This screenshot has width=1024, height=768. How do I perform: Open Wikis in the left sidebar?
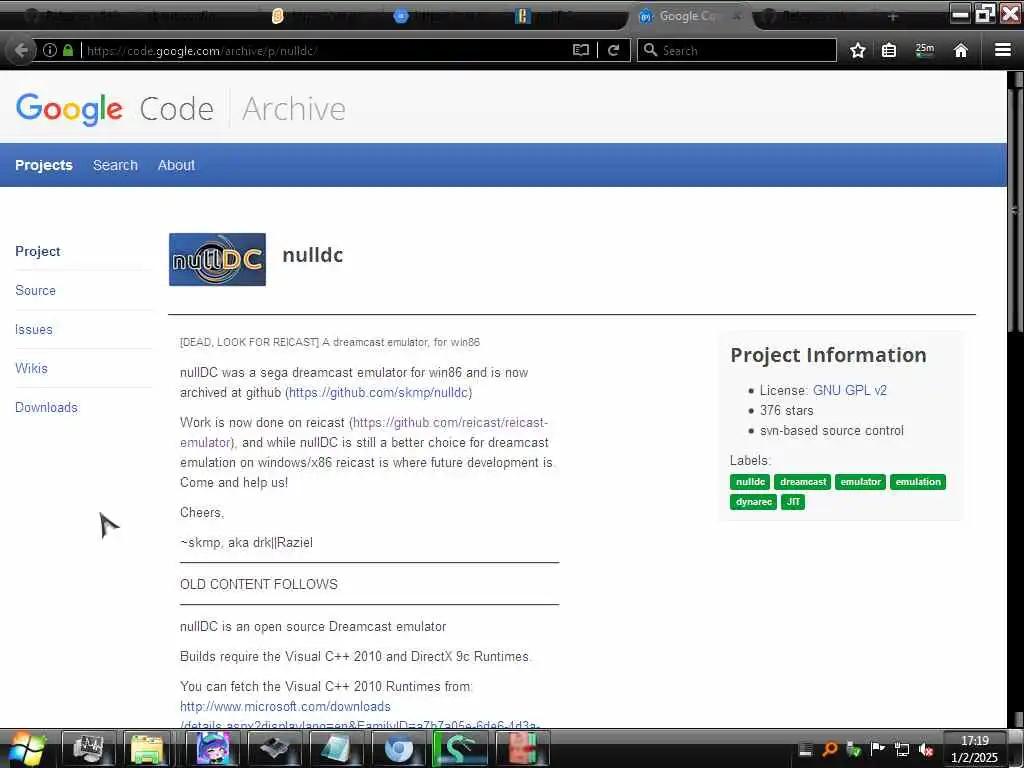click(x=31, y=368)
